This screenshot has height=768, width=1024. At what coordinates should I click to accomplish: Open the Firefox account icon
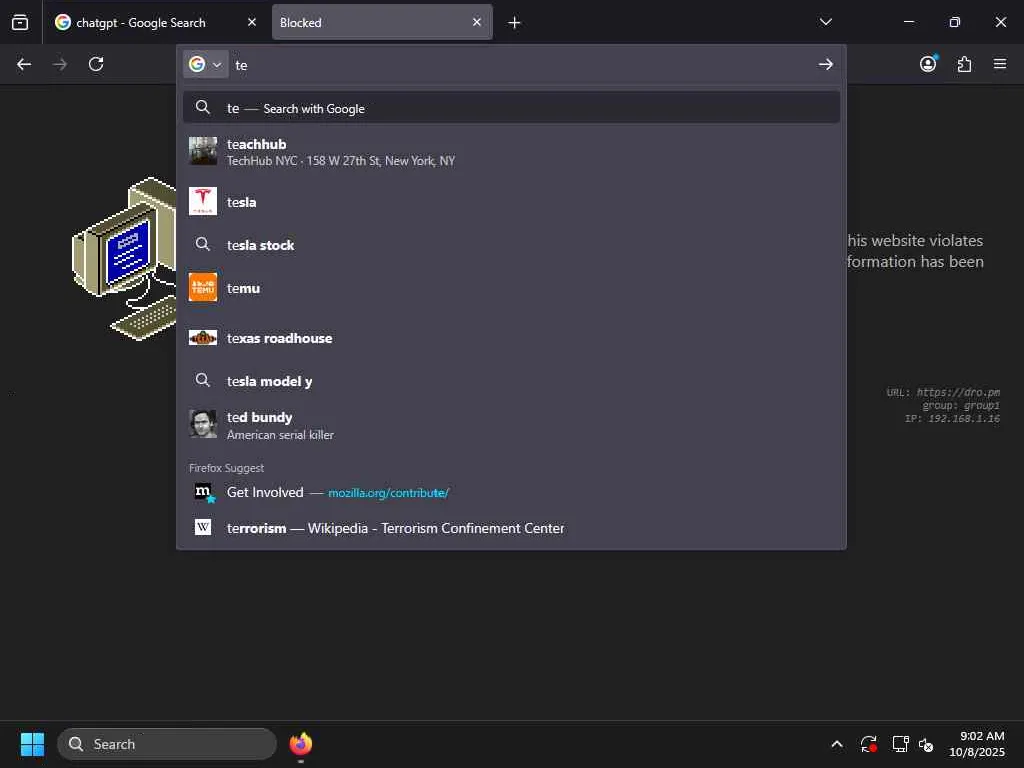coord(928,64)
